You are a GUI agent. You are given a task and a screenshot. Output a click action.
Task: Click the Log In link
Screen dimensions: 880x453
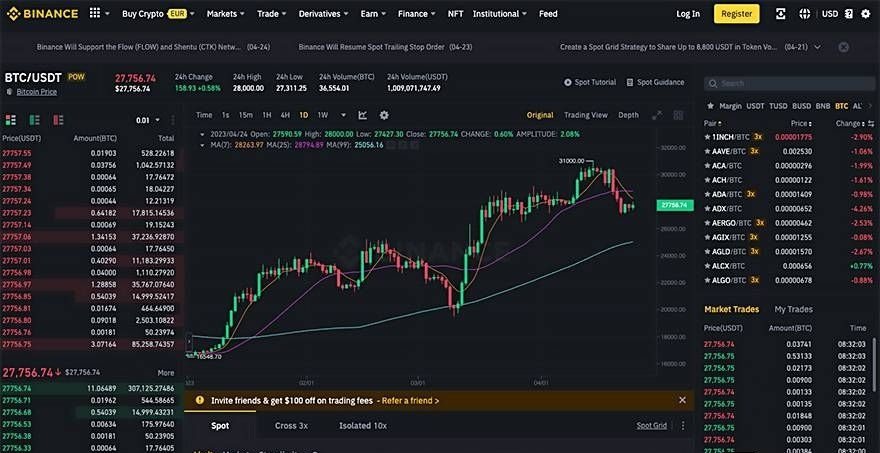(x=688, y=14)
